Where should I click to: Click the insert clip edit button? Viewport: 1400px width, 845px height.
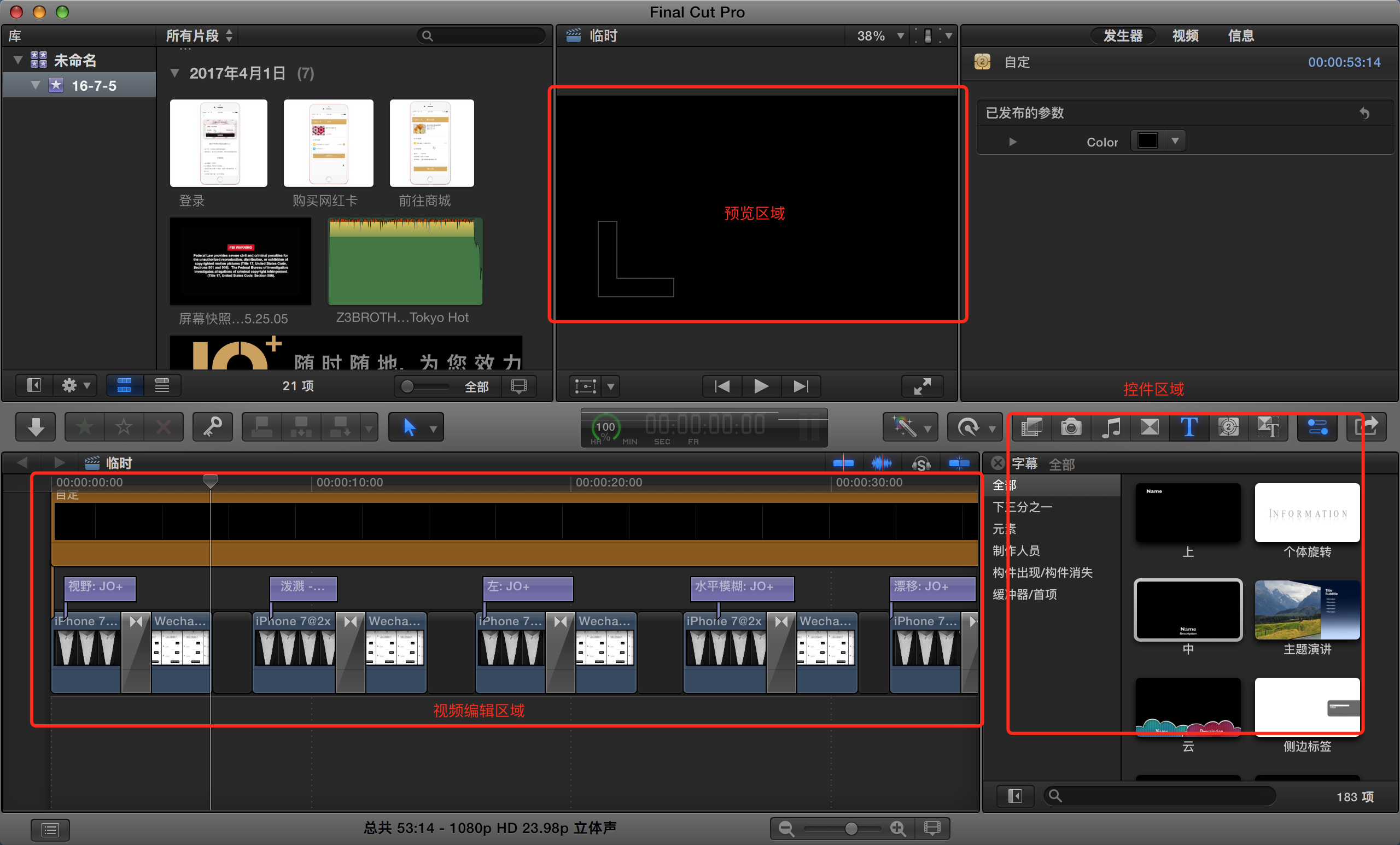[301, 426]
